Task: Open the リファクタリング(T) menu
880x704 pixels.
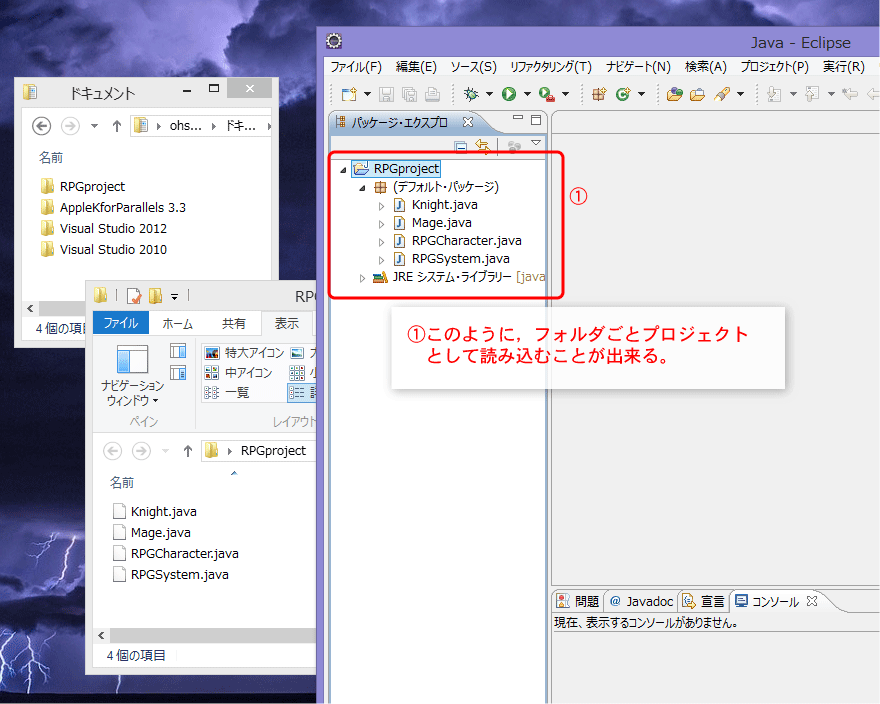Action: [551, 67]
